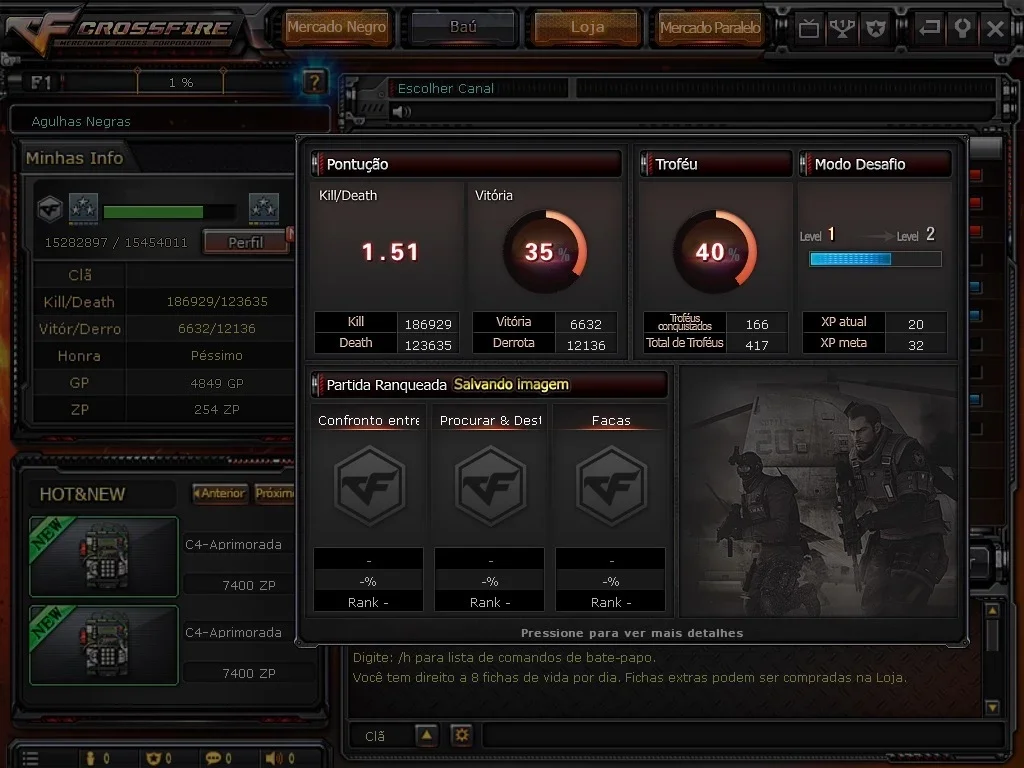Click the player count icon in status bar
This screenshot has height=768, width=1024.
[91, 758]
